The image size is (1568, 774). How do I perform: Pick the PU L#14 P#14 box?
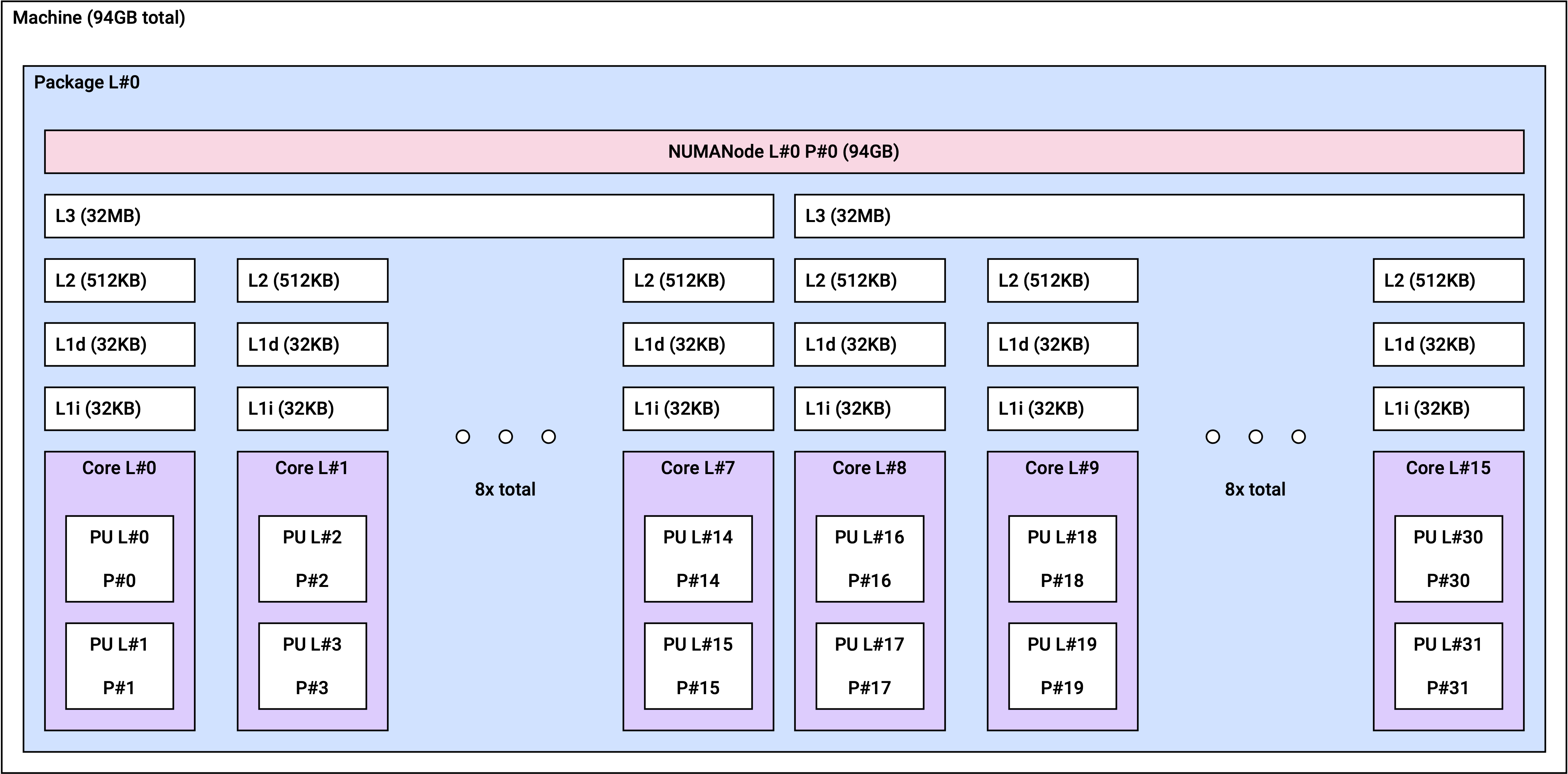698,559
